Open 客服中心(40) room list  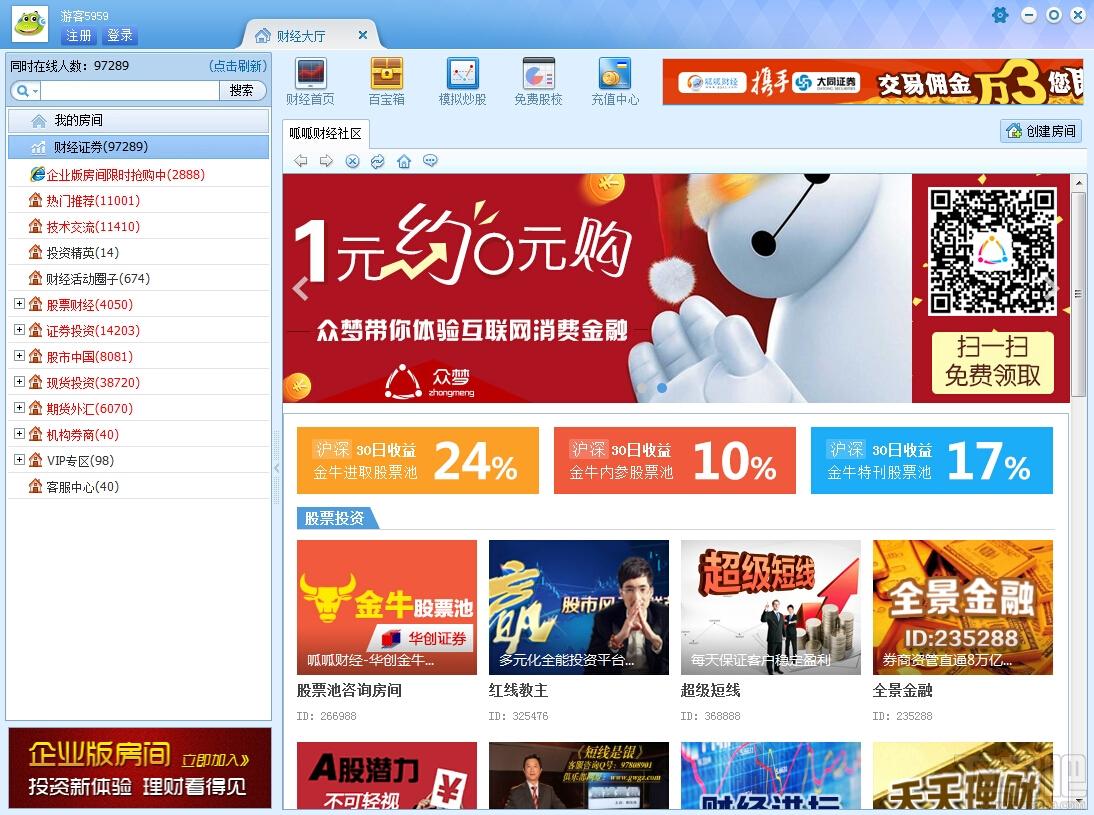pos(138,487)
